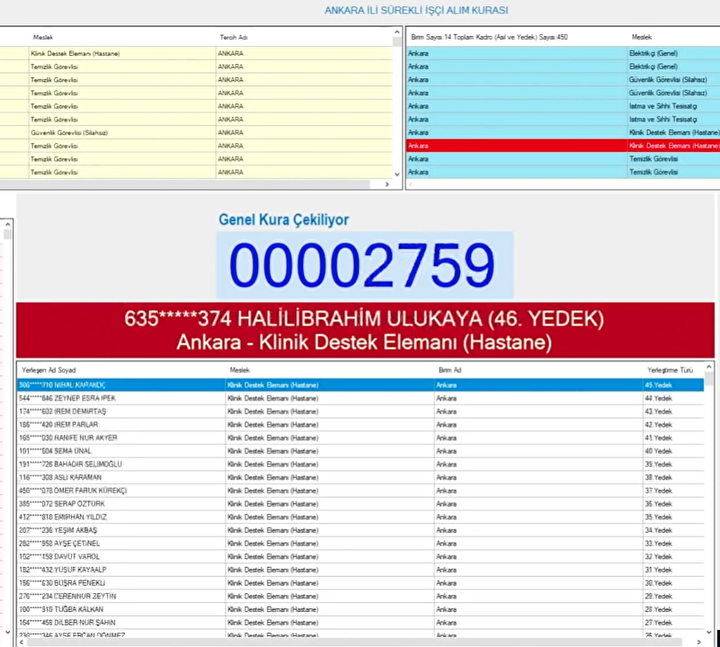The width and height of the screenshot is (720, 647).
Task: Select the CERENNUR ZEYTİN row
Action: click(x=360, y=596)
